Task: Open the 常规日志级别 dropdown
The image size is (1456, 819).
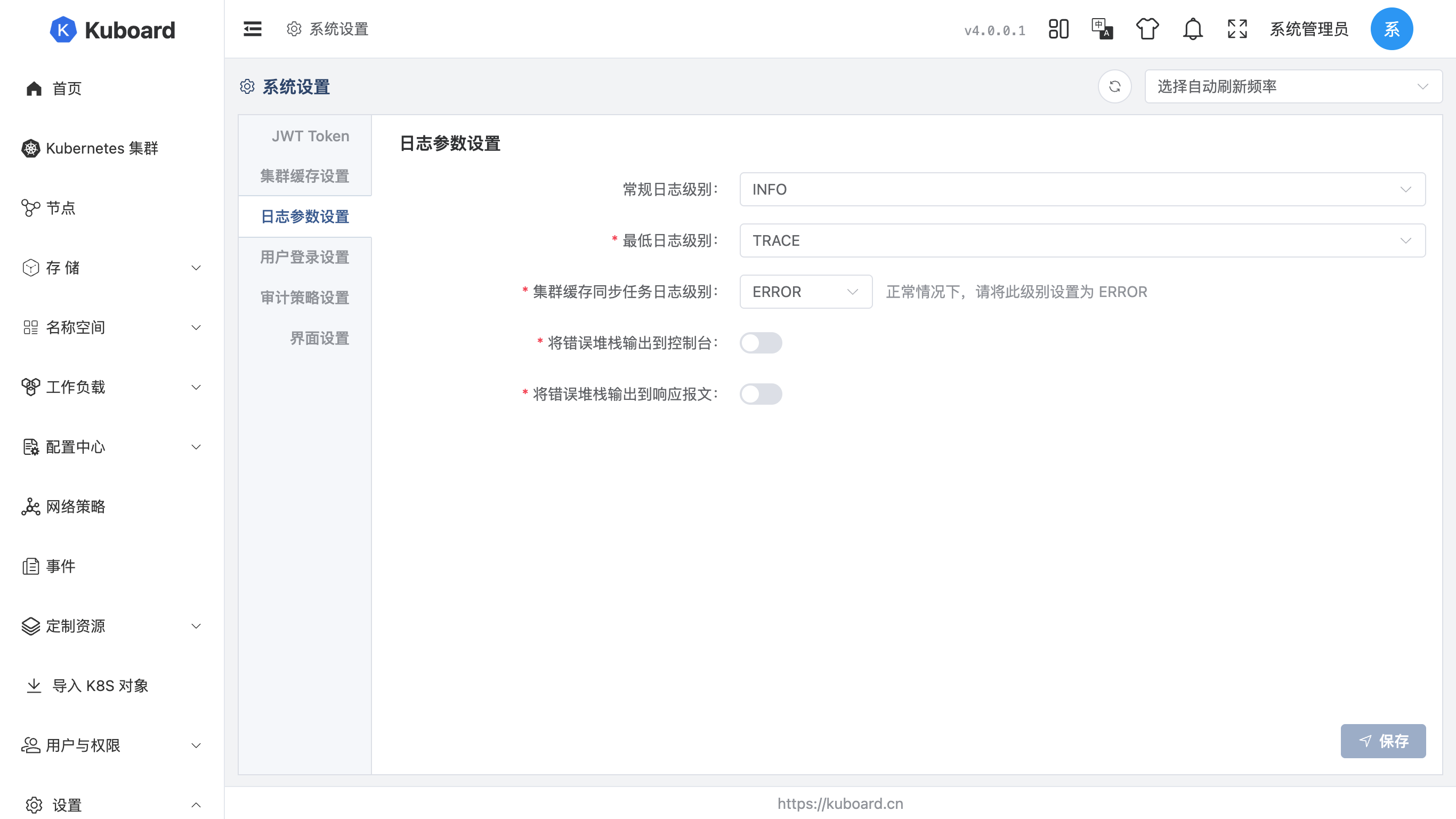Action: 1080,189
